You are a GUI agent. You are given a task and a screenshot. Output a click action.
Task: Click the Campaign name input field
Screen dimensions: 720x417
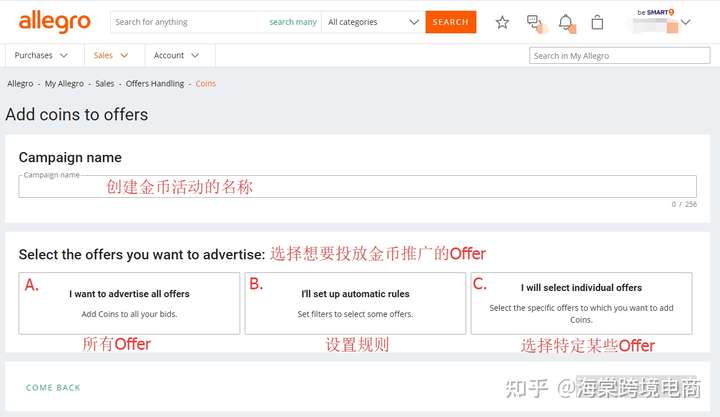click(357, 186)
